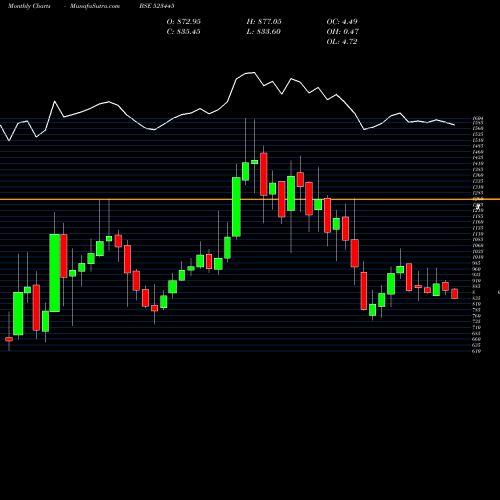Select the low price value 'L: 833.60'
The height and width of the screenshot is (500, 500).
264,32
